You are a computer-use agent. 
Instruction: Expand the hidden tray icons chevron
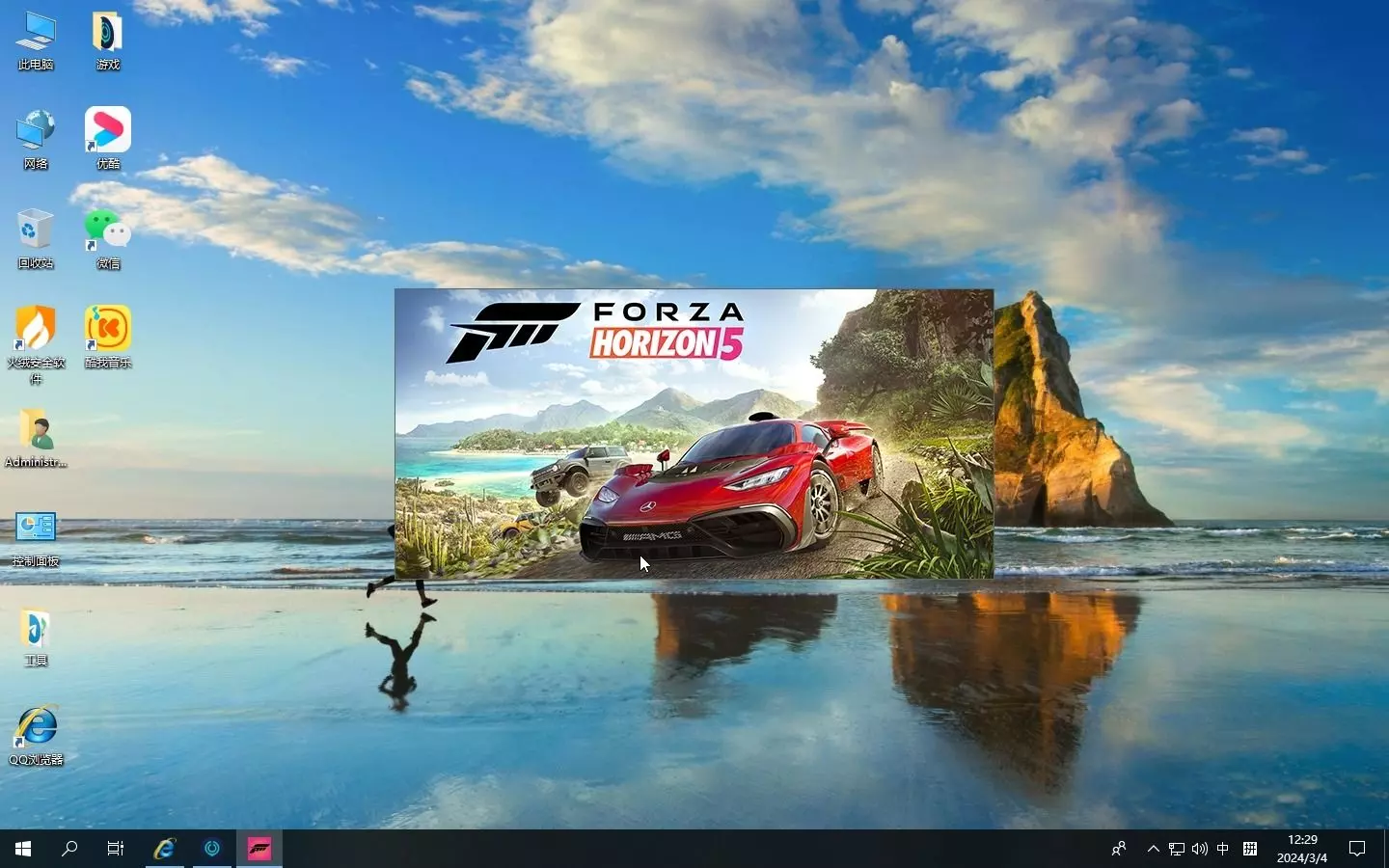[x=1154, y=849]
